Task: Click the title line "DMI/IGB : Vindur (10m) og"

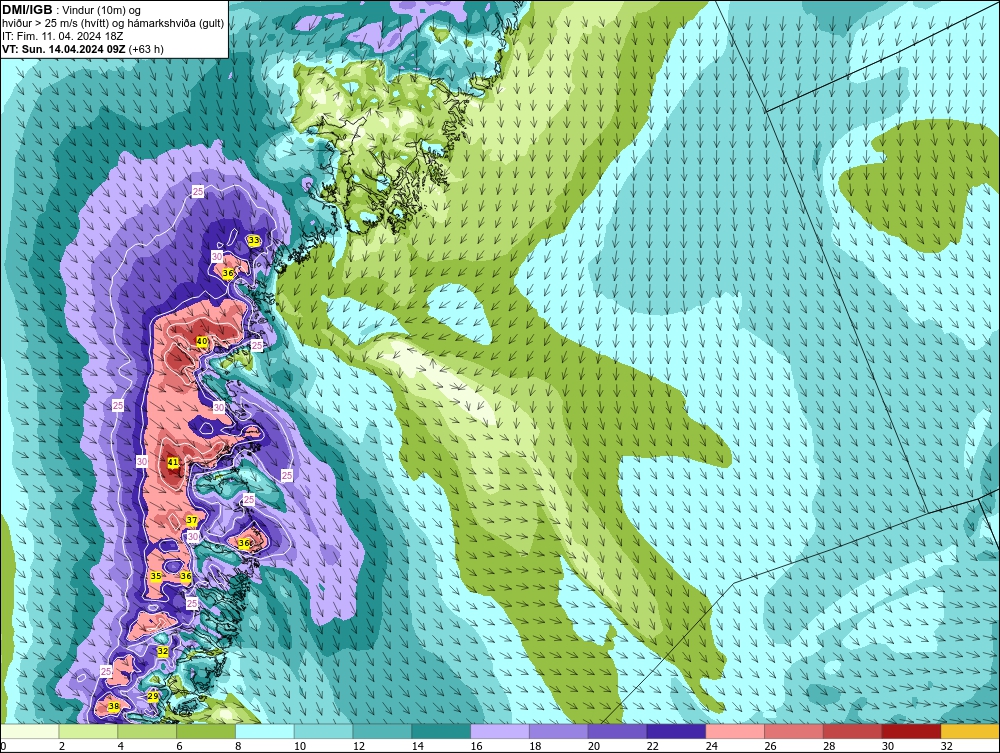Action: [x=71, y=10]
